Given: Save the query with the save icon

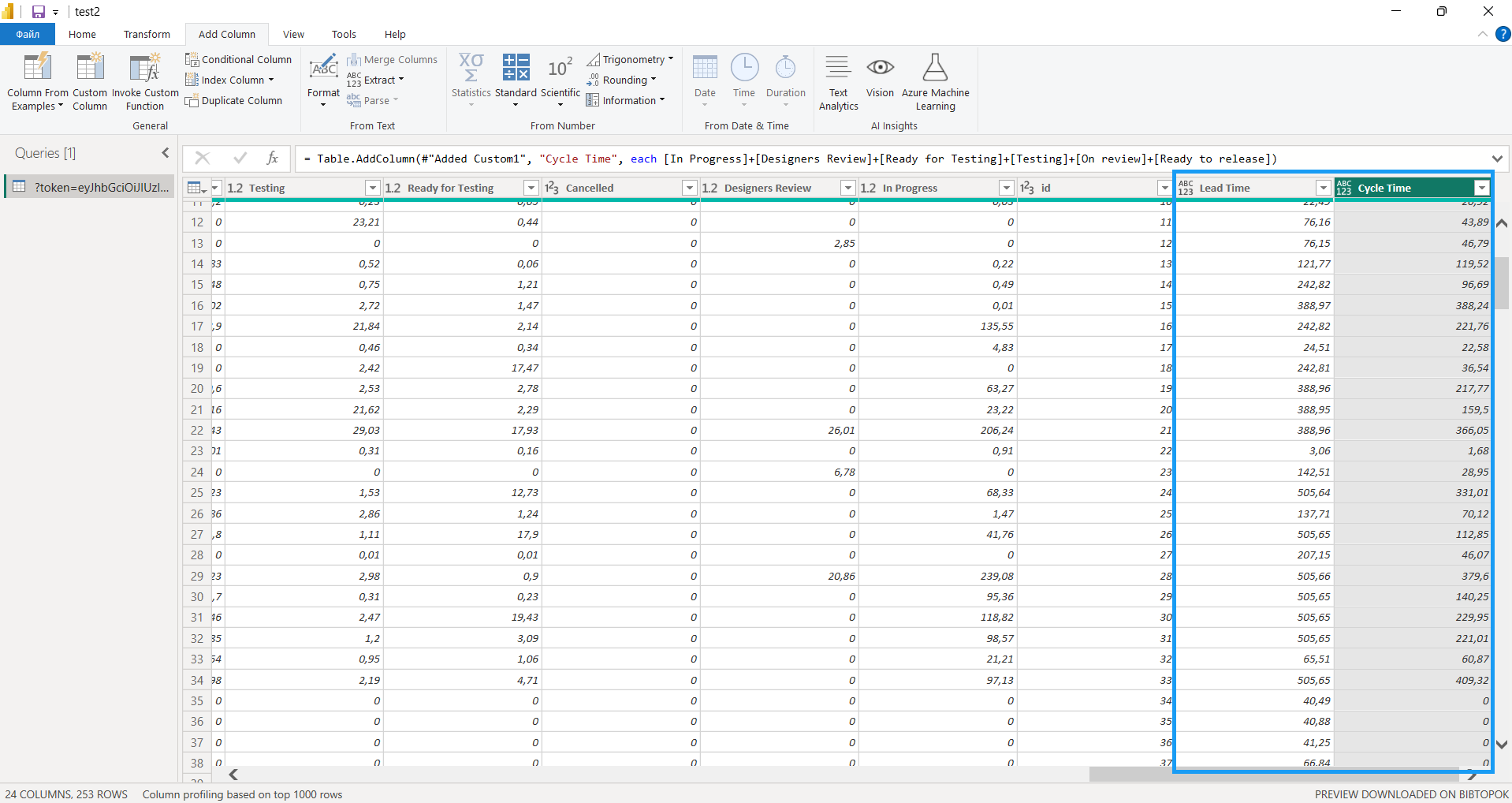Looking at the screenshot, I should [38, 12].
